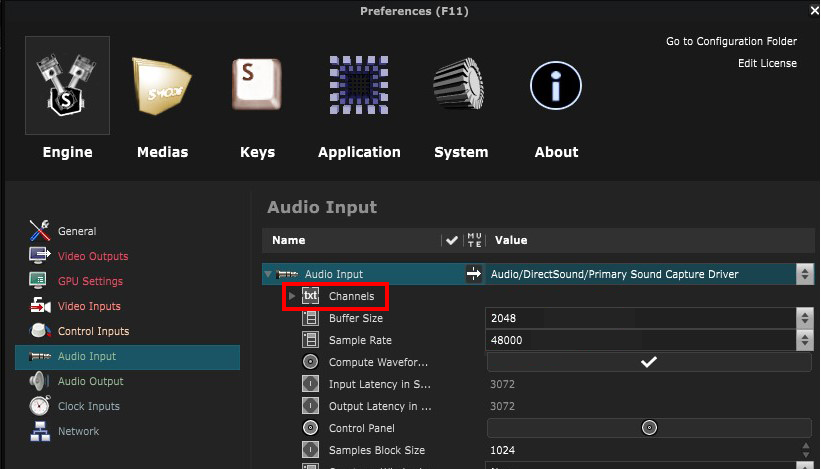This screenshot has height=469, width=821.
Task: Click the Control Panel trigger icon
Action: coord(310,428)
